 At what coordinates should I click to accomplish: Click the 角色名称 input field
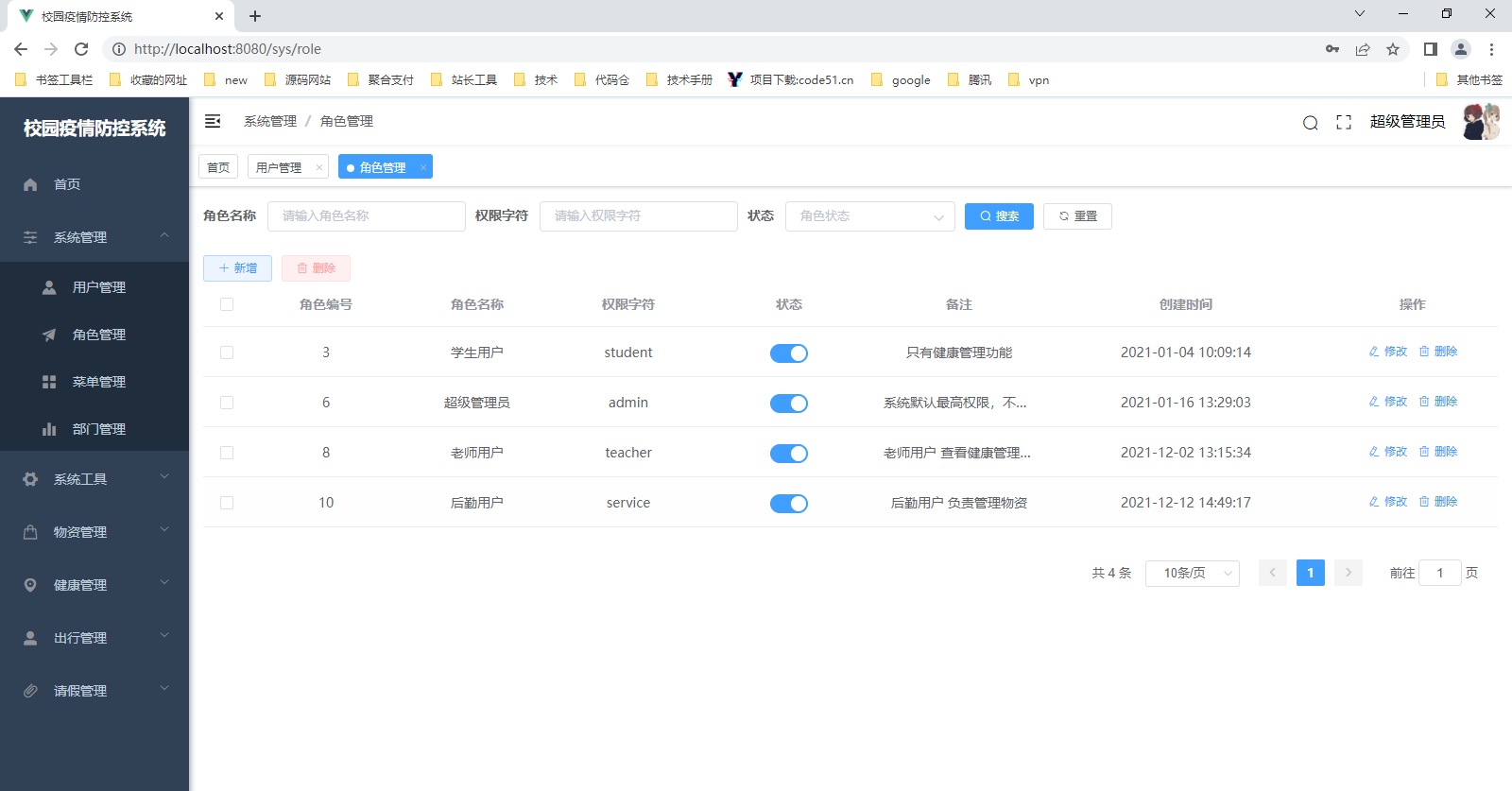pyautogui.click(x=367, y=216)
